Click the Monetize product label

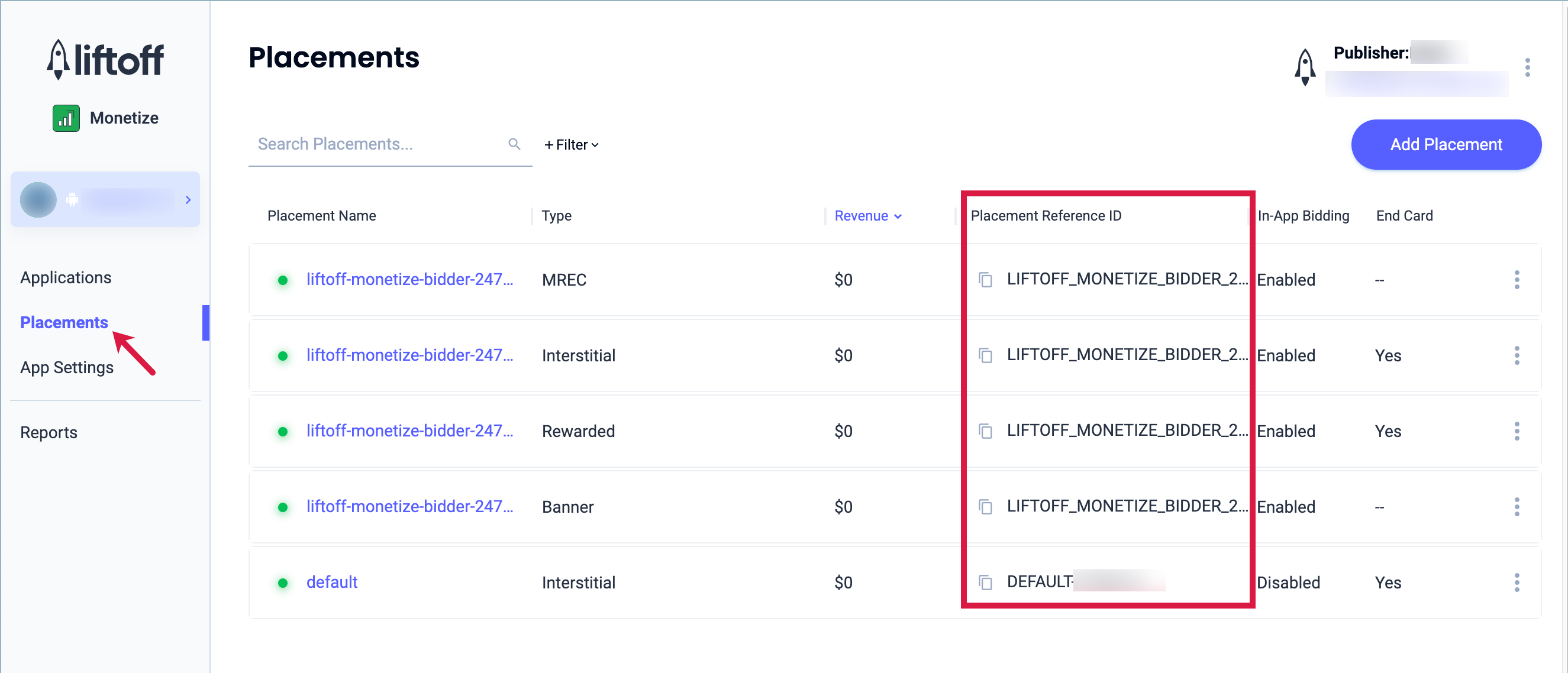(x=124, y=118)
